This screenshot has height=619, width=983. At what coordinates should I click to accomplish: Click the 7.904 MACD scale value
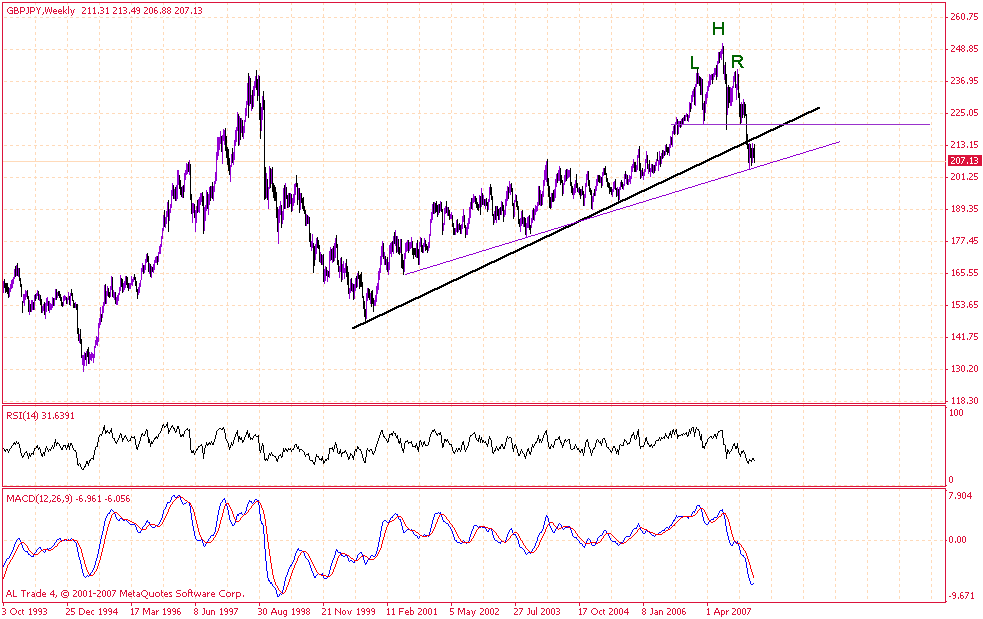[962, 495]
